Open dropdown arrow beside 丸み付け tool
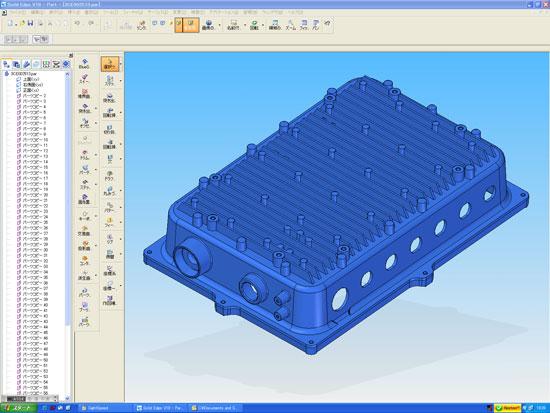This screenshot has height=413, width=550. pos(121,191)
